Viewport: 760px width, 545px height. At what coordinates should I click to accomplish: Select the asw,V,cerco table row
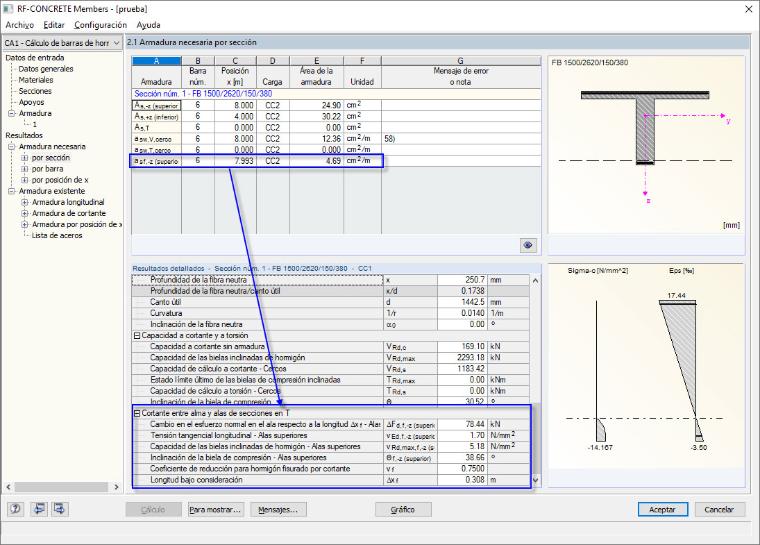pos(336,139)
